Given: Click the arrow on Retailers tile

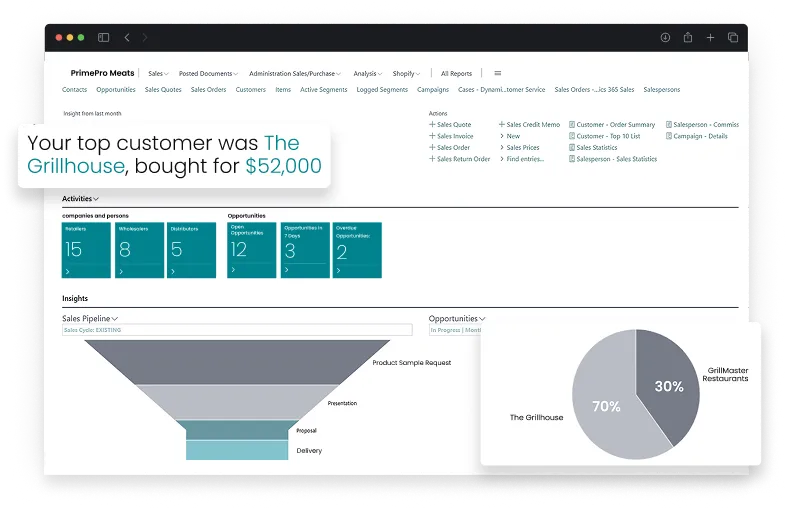Looking at the screenshot, I should (68, 271).
